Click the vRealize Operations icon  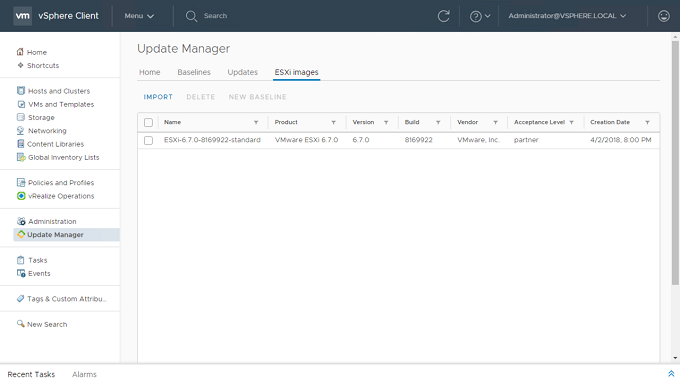[21, 196]
